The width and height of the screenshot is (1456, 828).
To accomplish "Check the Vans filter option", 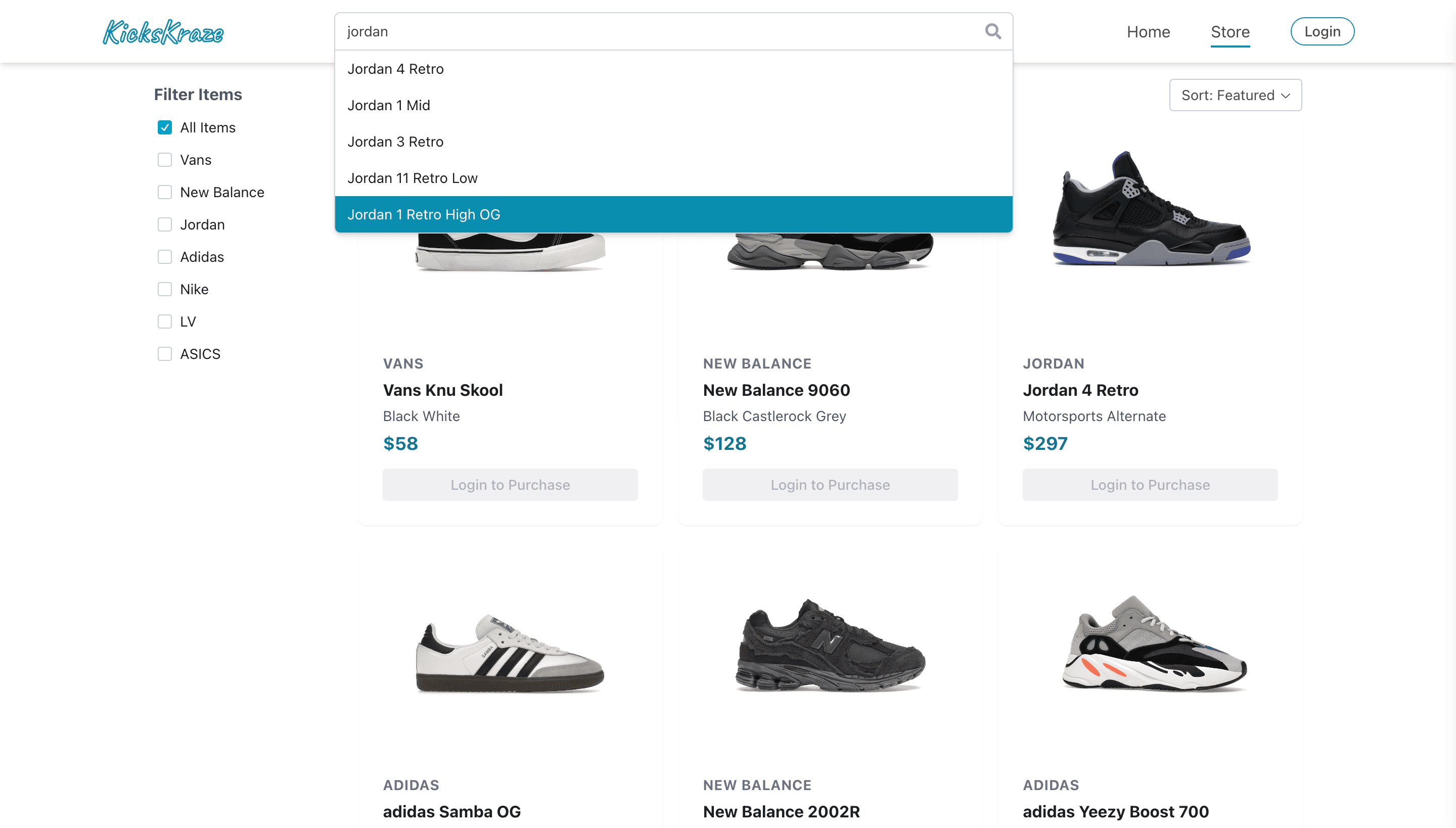I will coord(164,160).
